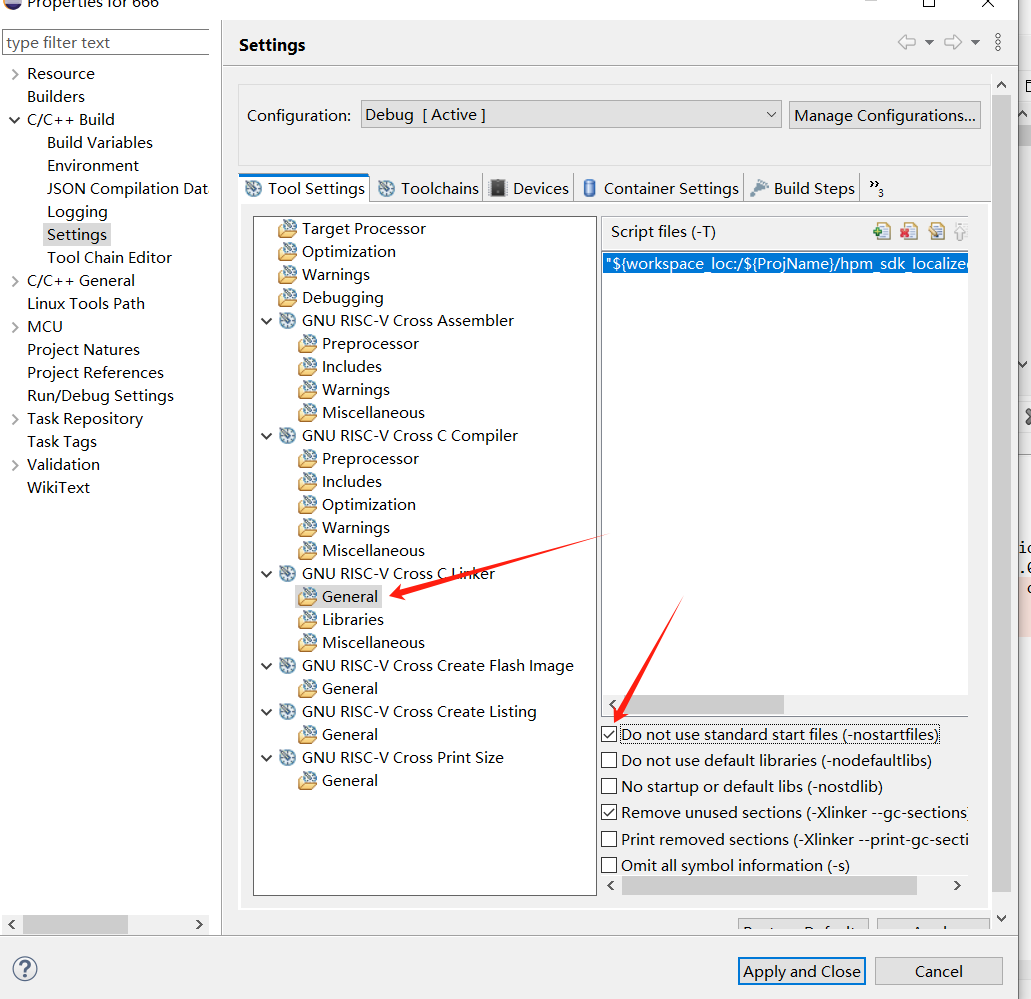Image resolution: width=1031 pixels, height=999 pixels.
Task: Edit the selected script file entry
Action: pos(936,231)
